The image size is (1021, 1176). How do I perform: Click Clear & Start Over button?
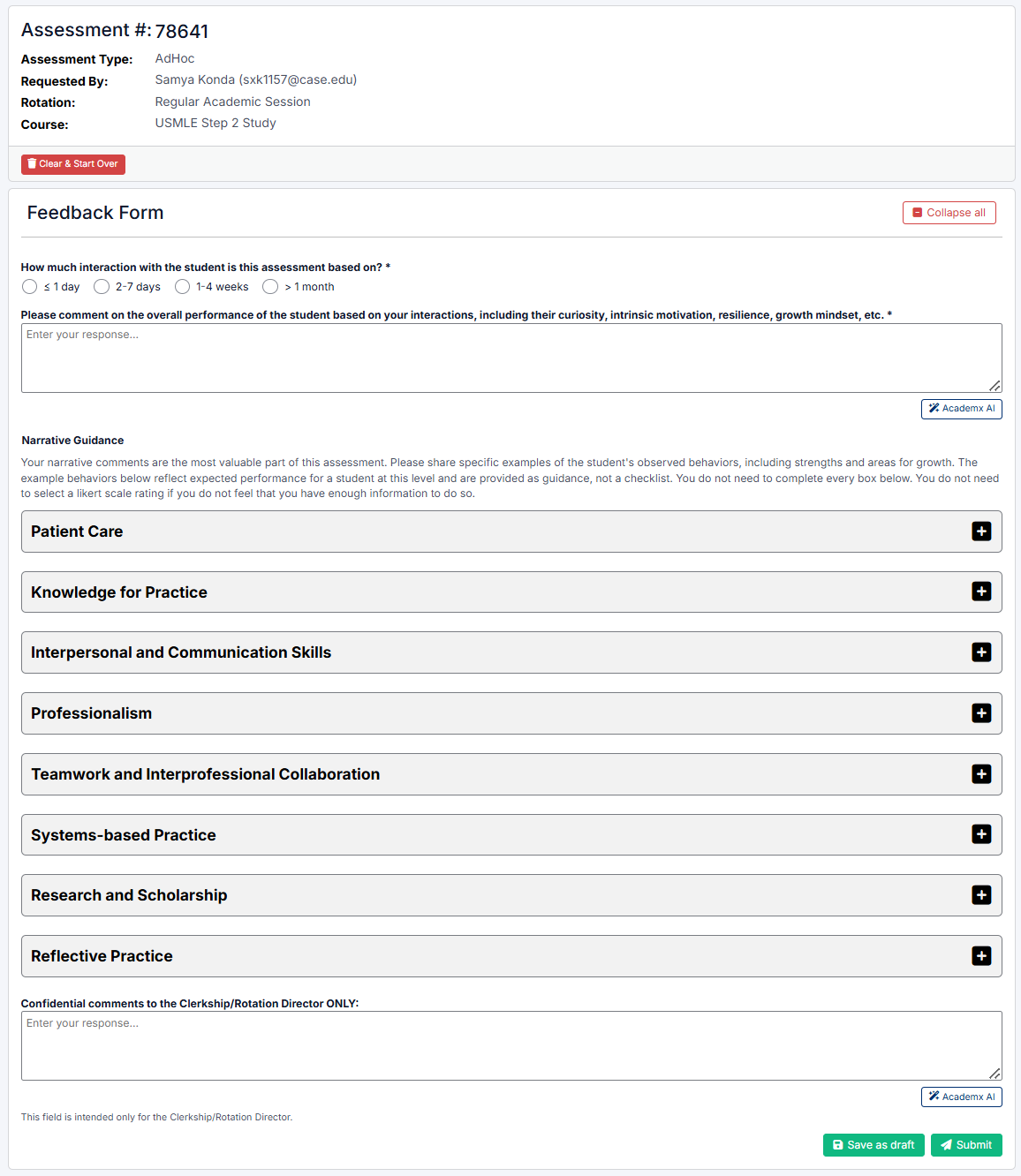click(73, 164)
